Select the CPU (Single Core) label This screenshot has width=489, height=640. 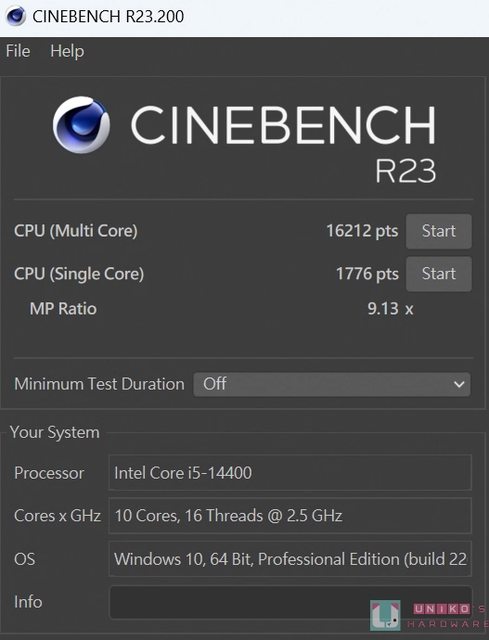pyautogui.click(x=79, y=274)
